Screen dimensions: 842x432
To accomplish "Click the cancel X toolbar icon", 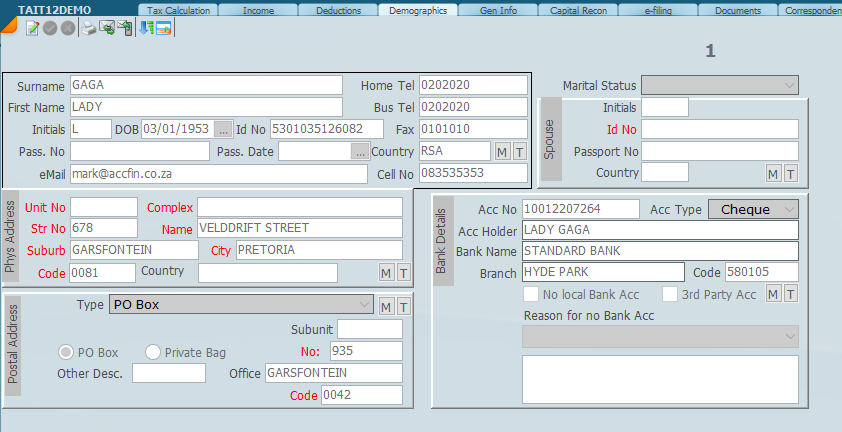I will pos(66,28).
